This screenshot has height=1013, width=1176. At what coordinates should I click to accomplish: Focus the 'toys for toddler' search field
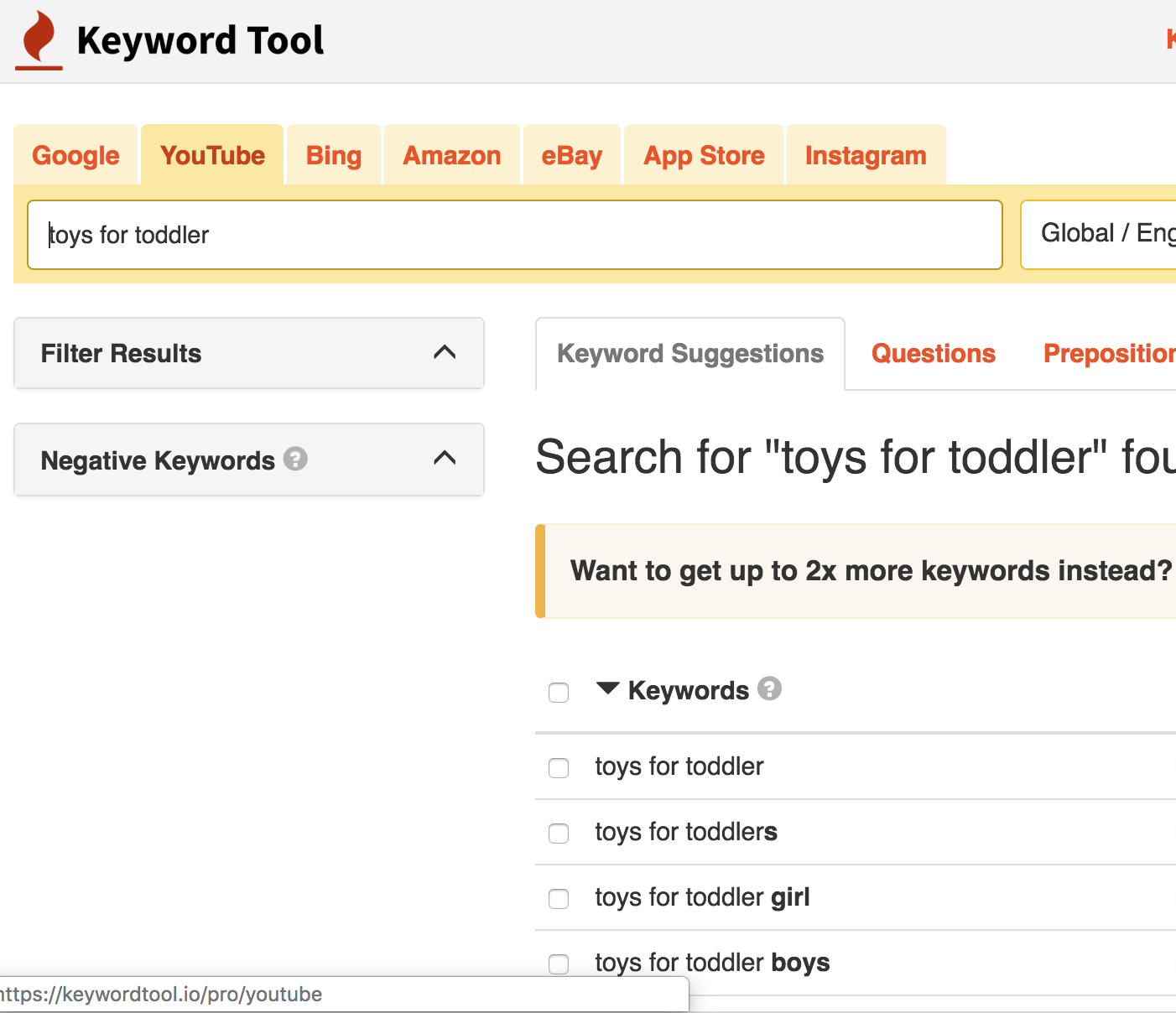point(515,235)
